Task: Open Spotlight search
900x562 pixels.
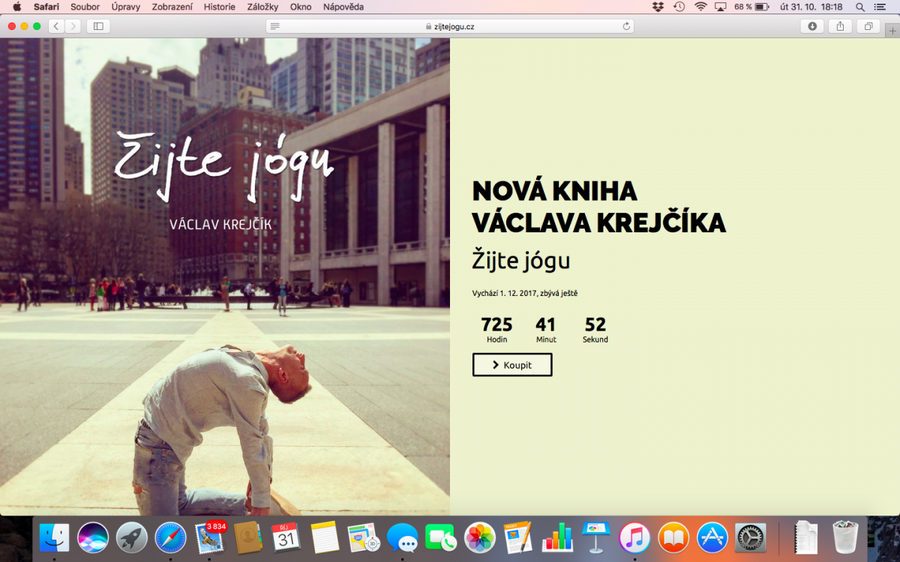Action: 860,7
